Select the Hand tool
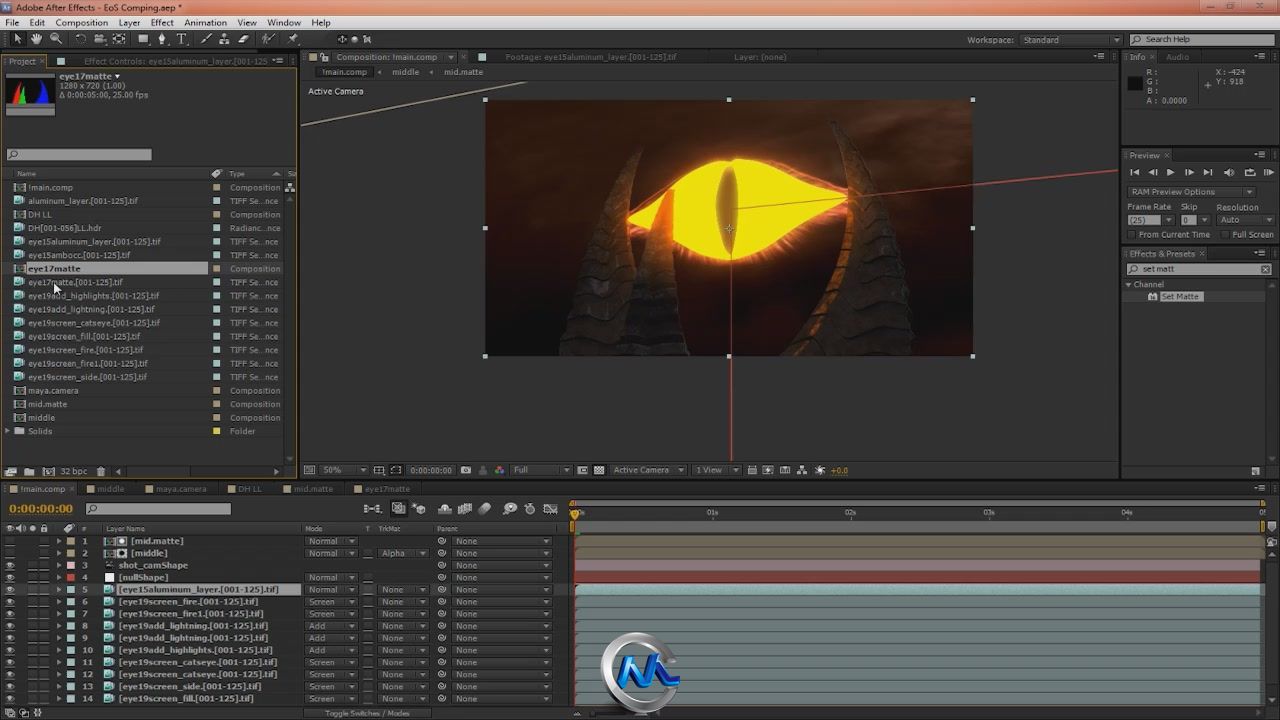The height and width of the screenshot is (720, 1280). 36,39
